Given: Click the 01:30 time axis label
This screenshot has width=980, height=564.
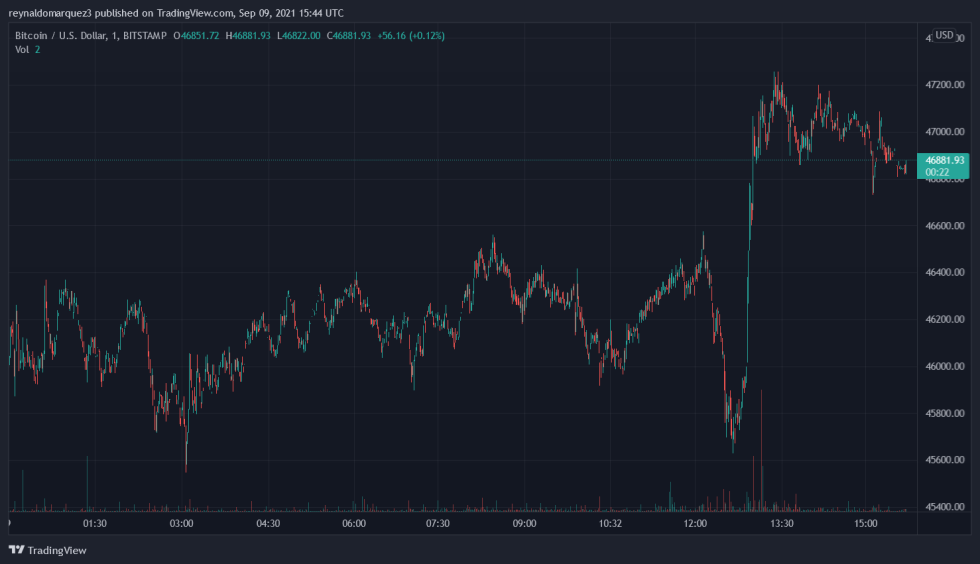Looking at the screenshot, I should (95, 523).
